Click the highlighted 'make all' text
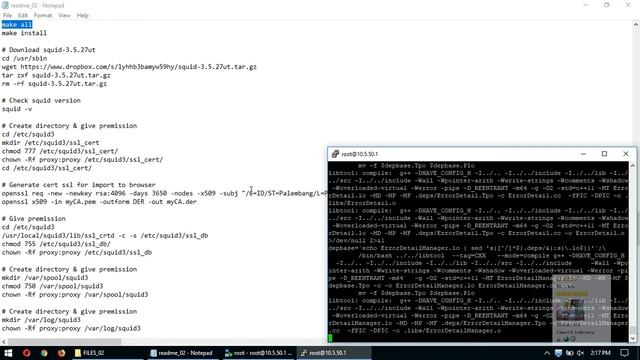This screenshot has width=640, height=360. 17,24
